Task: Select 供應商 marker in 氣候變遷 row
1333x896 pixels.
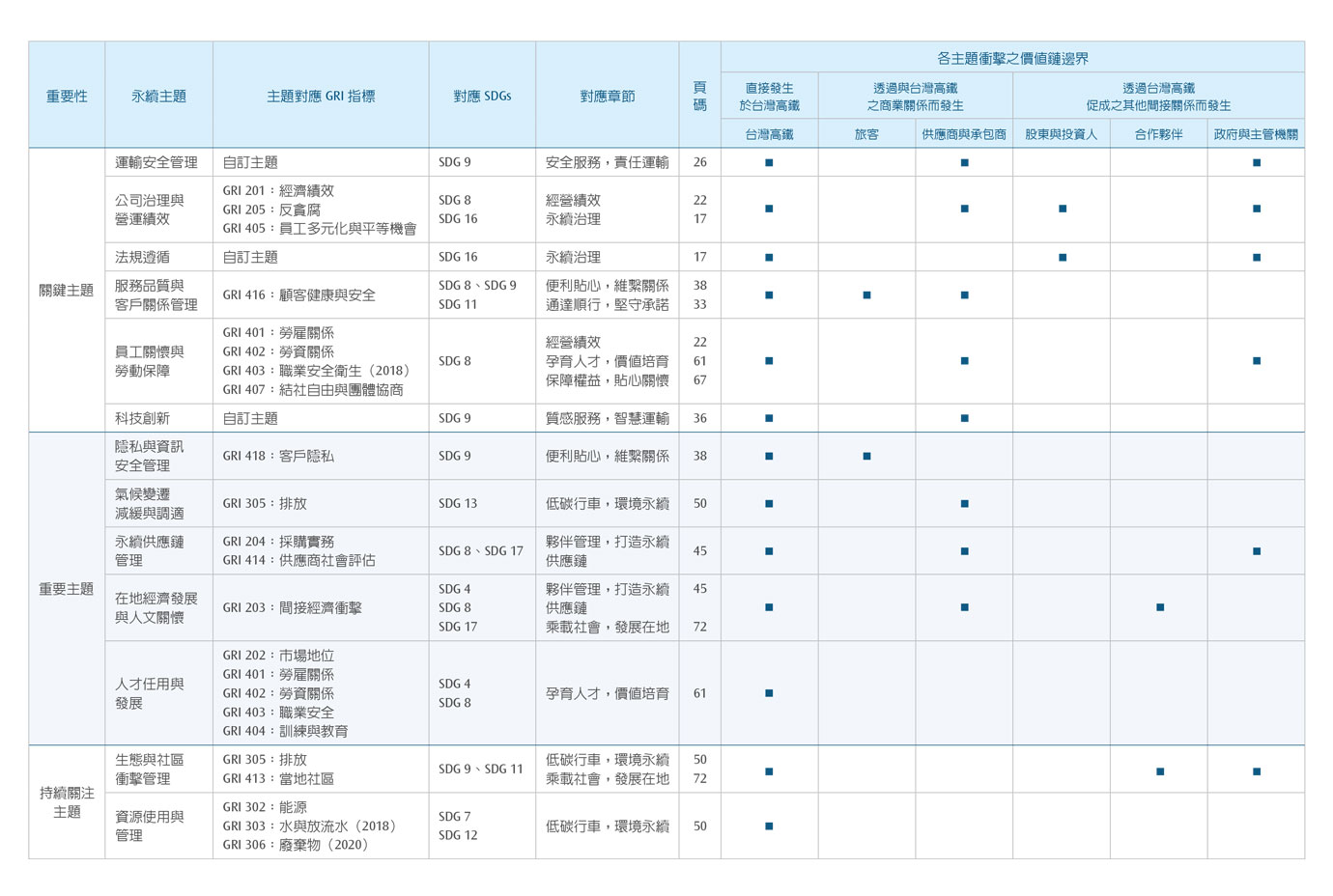Action: (x=965, y=503)
